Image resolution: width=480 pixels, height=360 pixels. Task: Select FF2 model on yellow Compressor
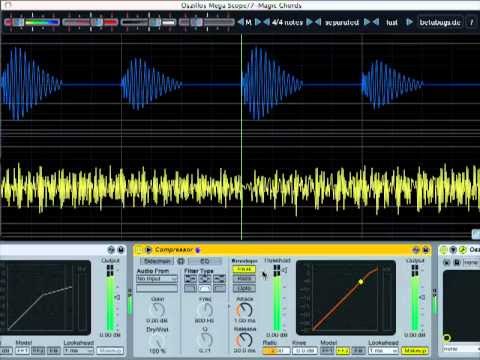342,351
